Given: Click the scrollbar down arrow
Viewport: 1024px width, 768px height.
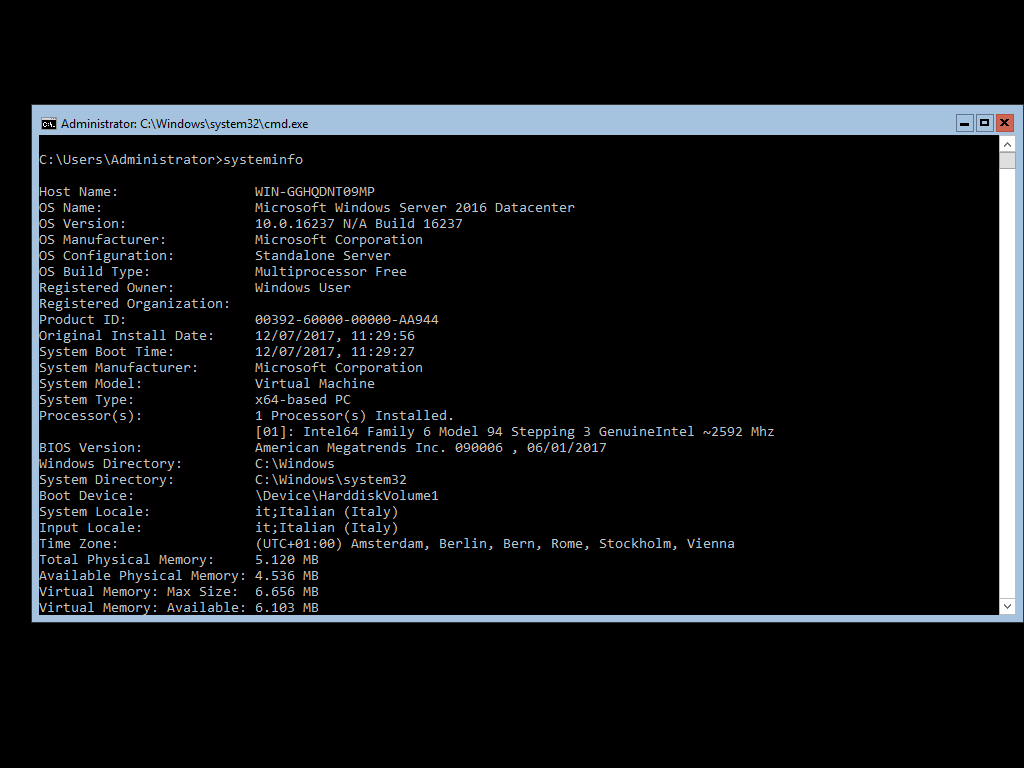Looking at the screenshot, I should click(x=1007, y=606).
